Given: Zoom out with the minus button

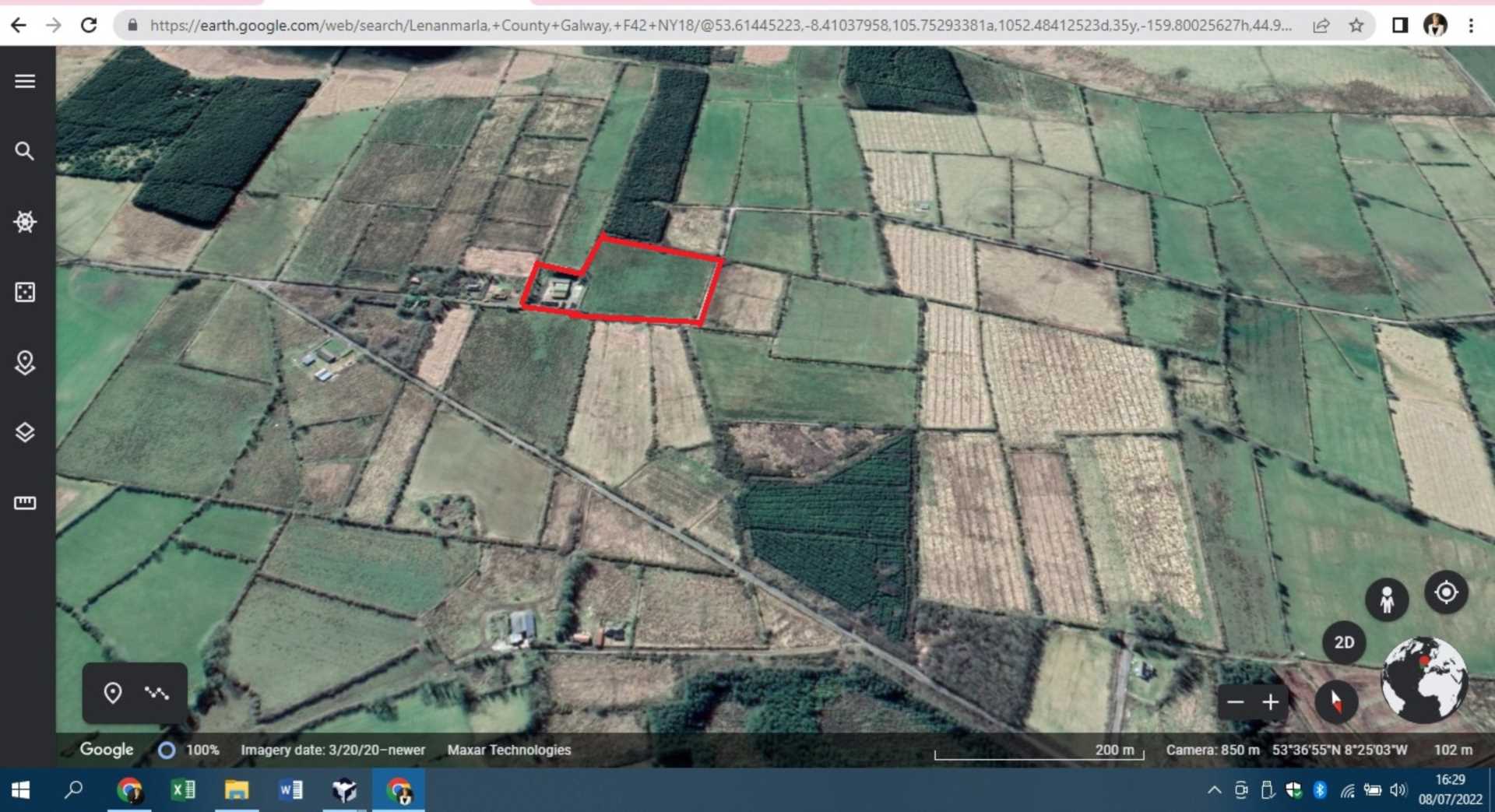Looking at the screenshot, I should [x=1236, y=702].
